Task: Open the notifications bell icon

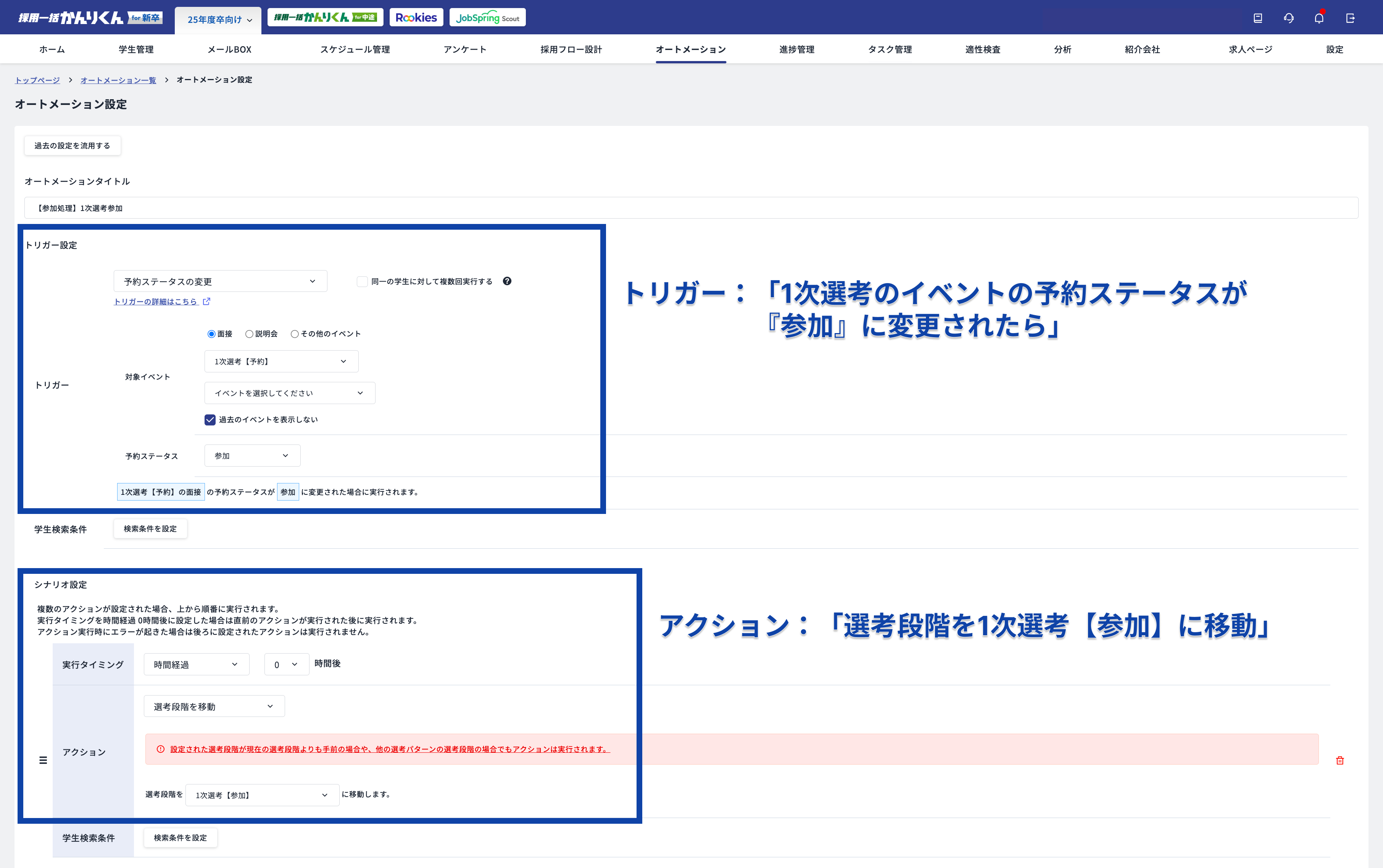Action: pos(1319,18)
